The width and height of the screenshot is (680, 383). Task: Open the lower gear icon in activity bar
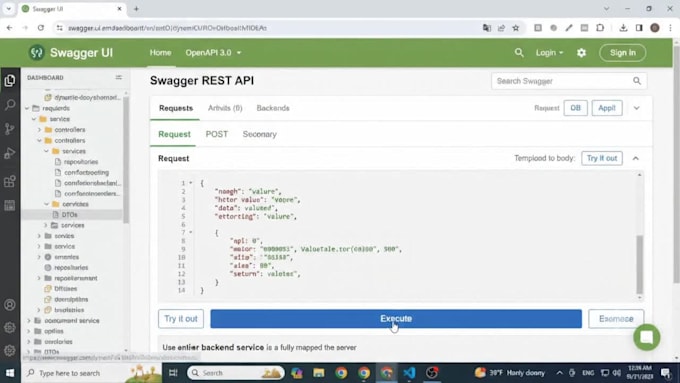10,350
